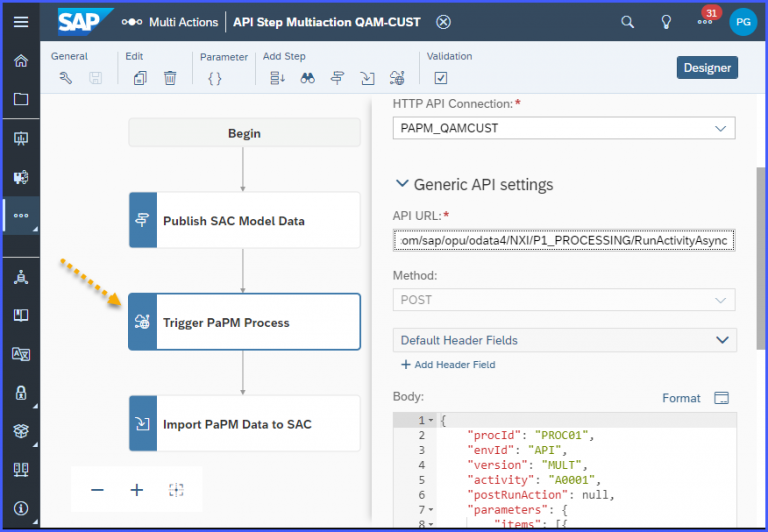Open Parameters curly braces icon
The height and width of the screenshot is (532, 768).
click(x=215, y=78)
